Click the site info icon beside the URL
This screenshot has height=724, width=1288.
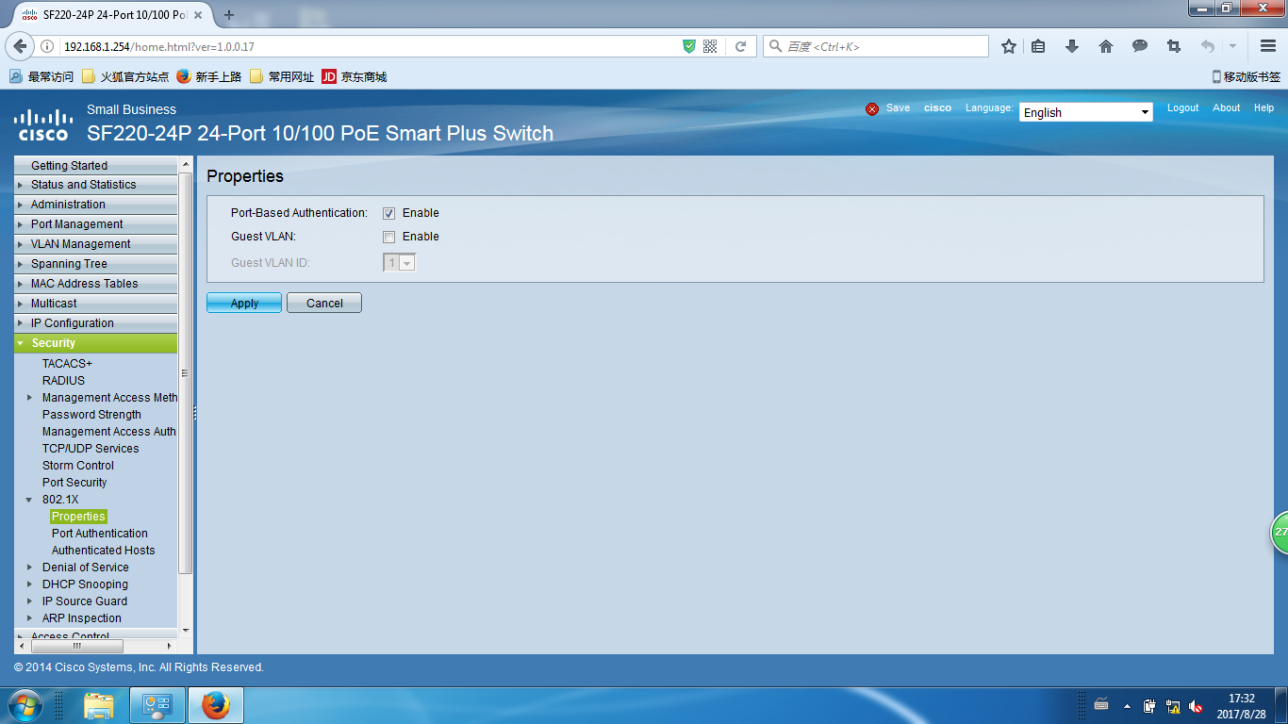click(x=47, y=46)
